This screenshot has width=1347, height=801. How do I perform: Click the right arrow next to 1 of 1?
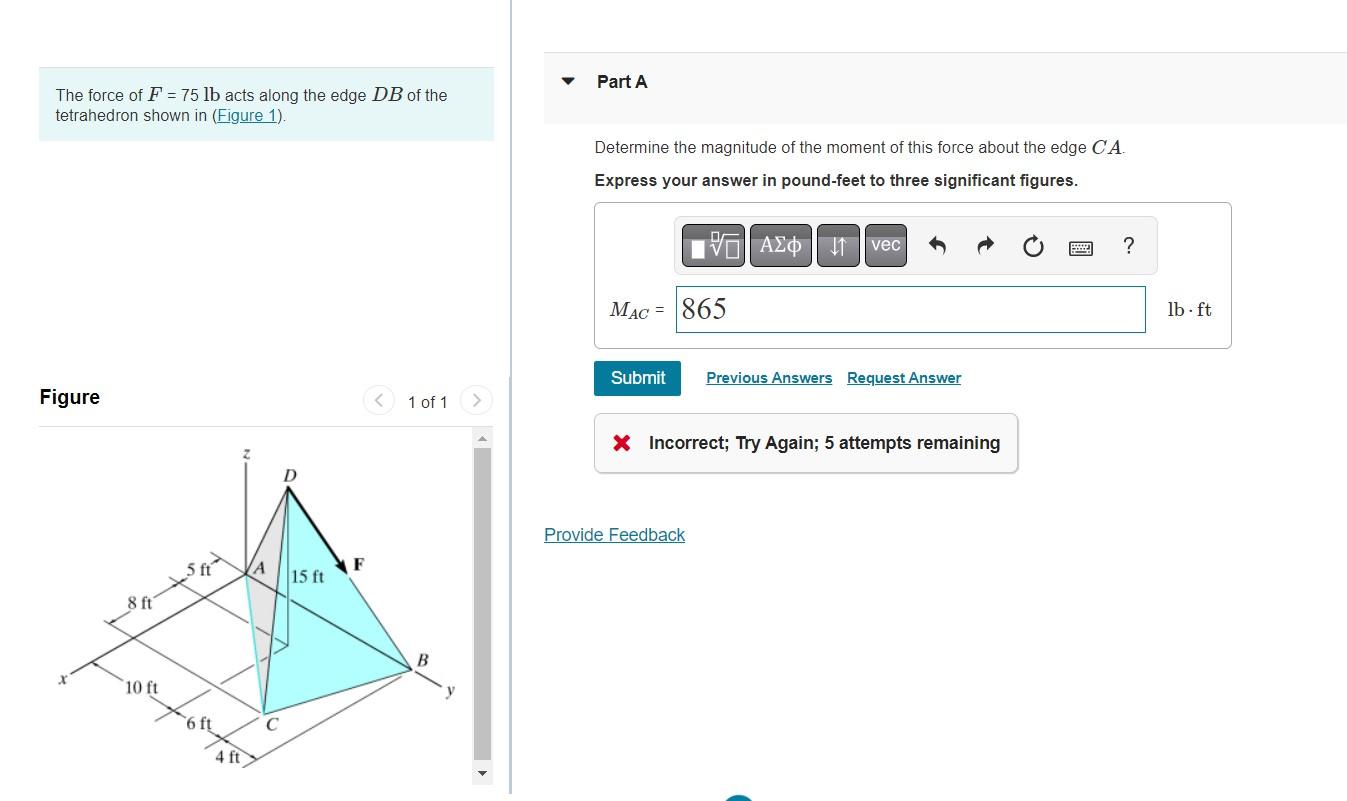tap(477, 400)
